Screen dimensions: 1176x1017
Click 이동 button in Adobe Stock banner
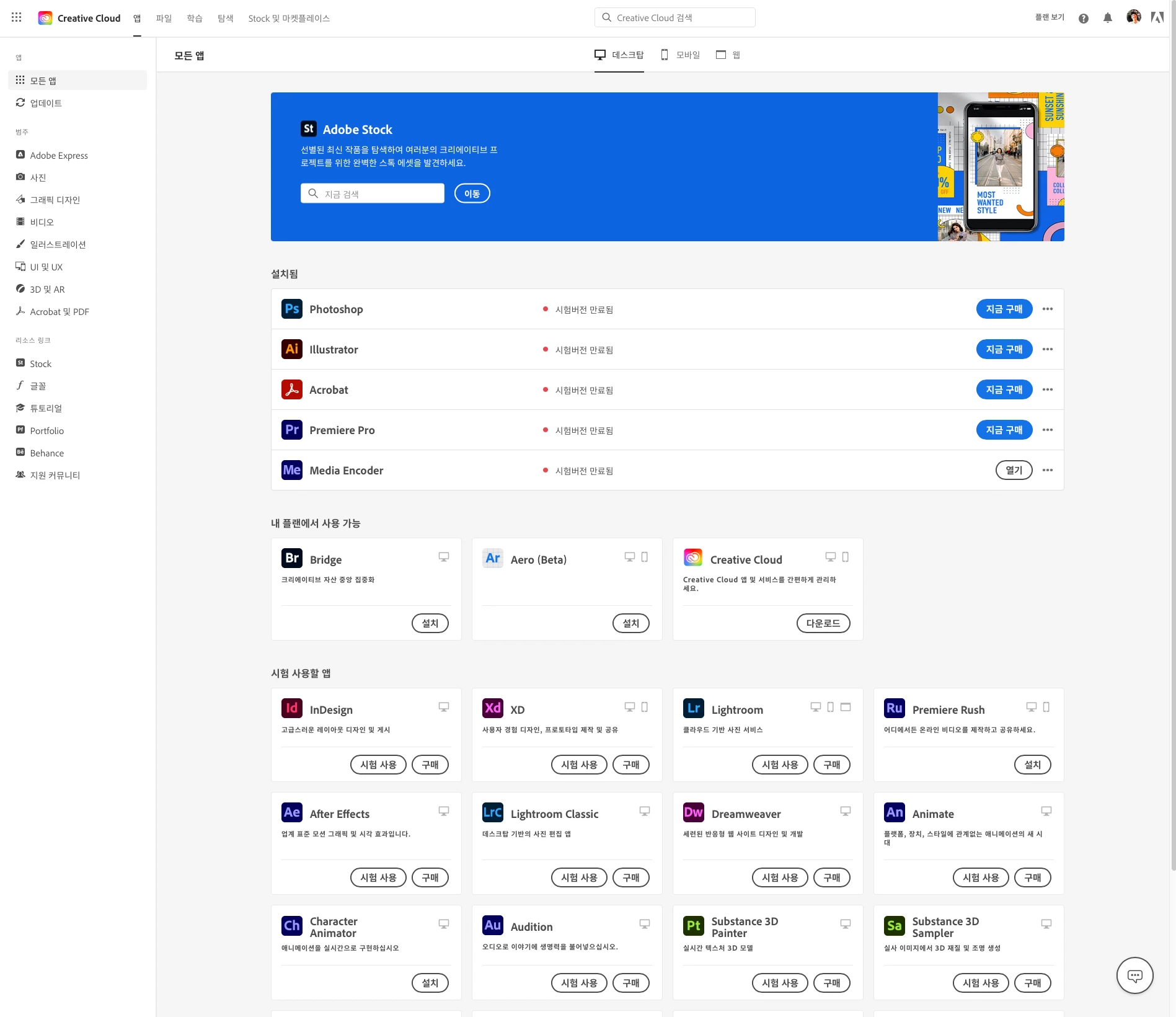[x=472, y=193]
